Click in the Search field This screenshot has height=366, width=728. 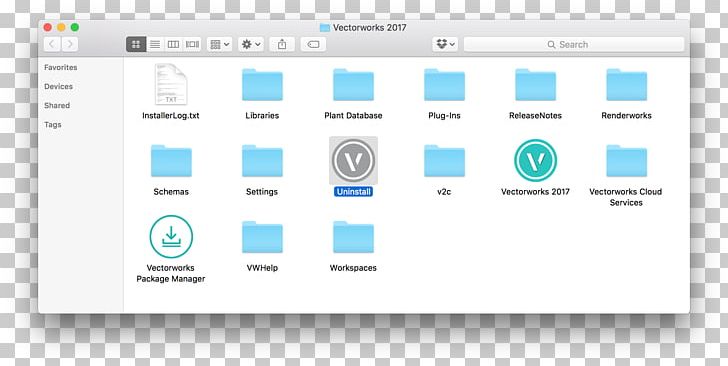(574, 45)
